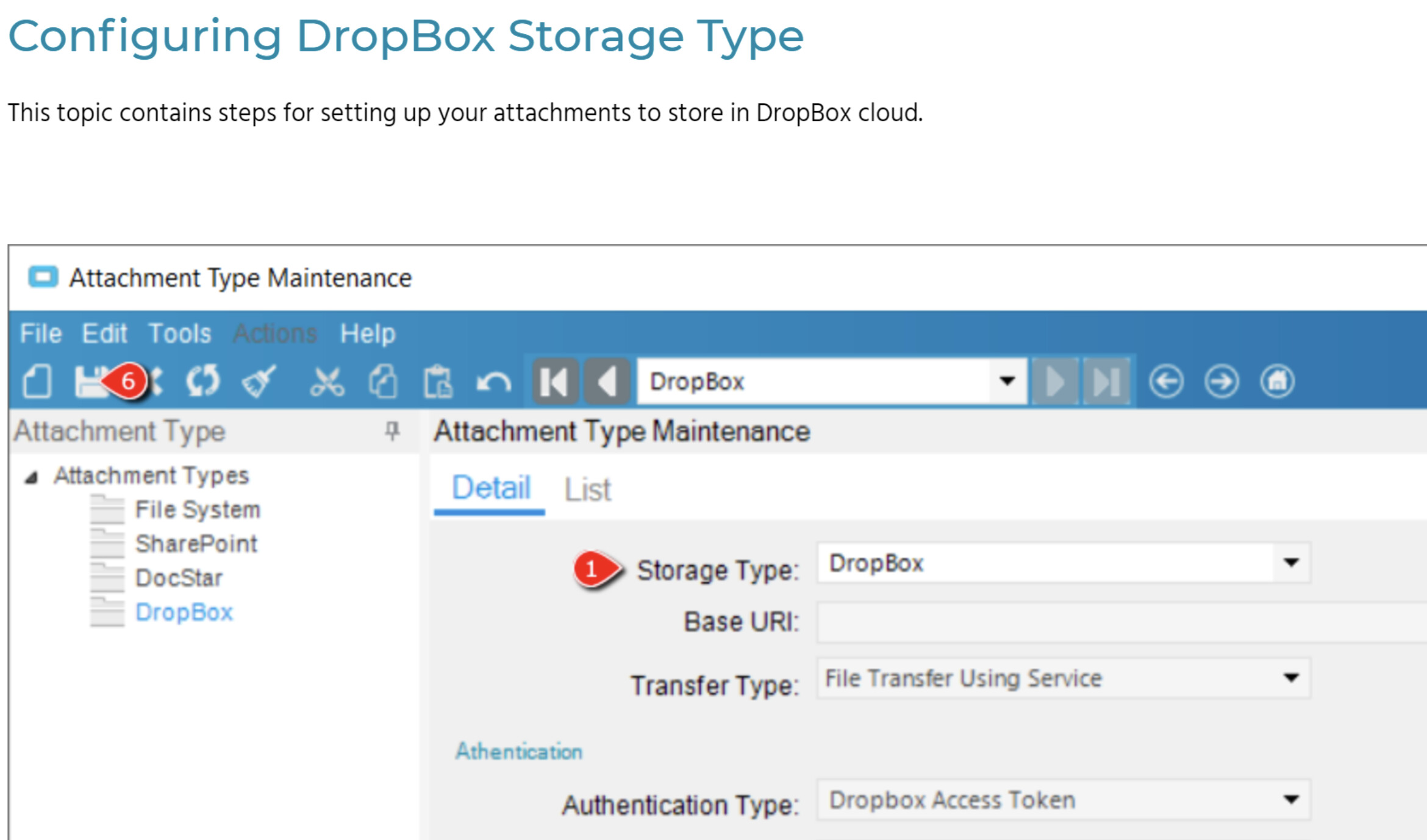
Task: Switch to the List tab
Action: coord(587,489)
